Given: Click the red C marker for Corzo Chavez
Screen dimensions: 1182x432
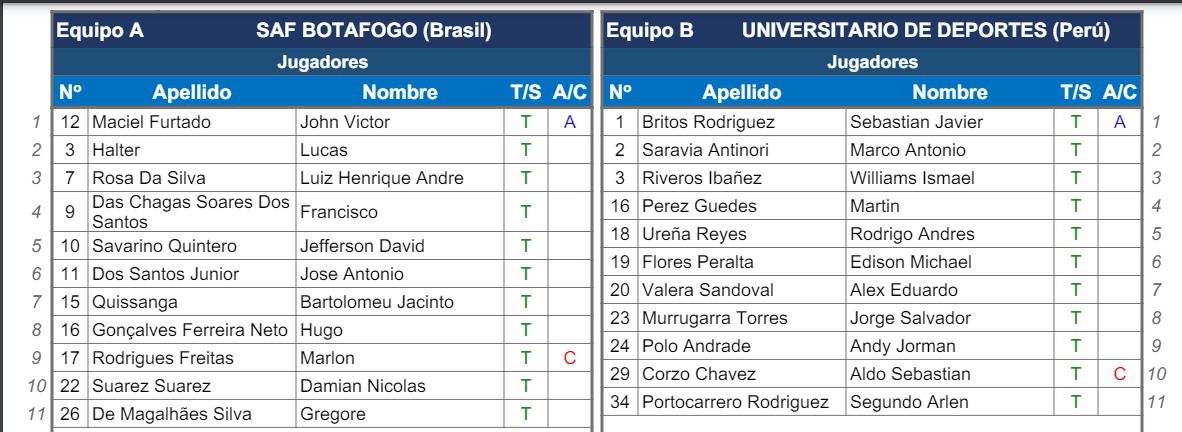Looking at the screenshot, I should [x=1120, y=374].
